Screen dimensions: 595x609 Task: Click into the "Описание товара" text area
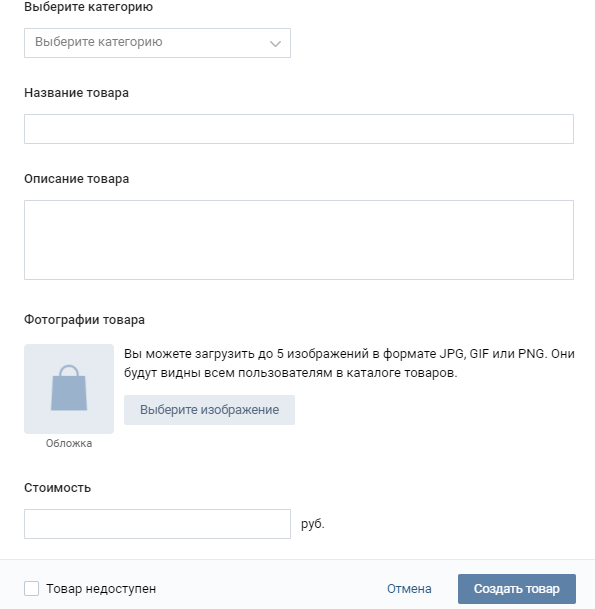(299, 240)
